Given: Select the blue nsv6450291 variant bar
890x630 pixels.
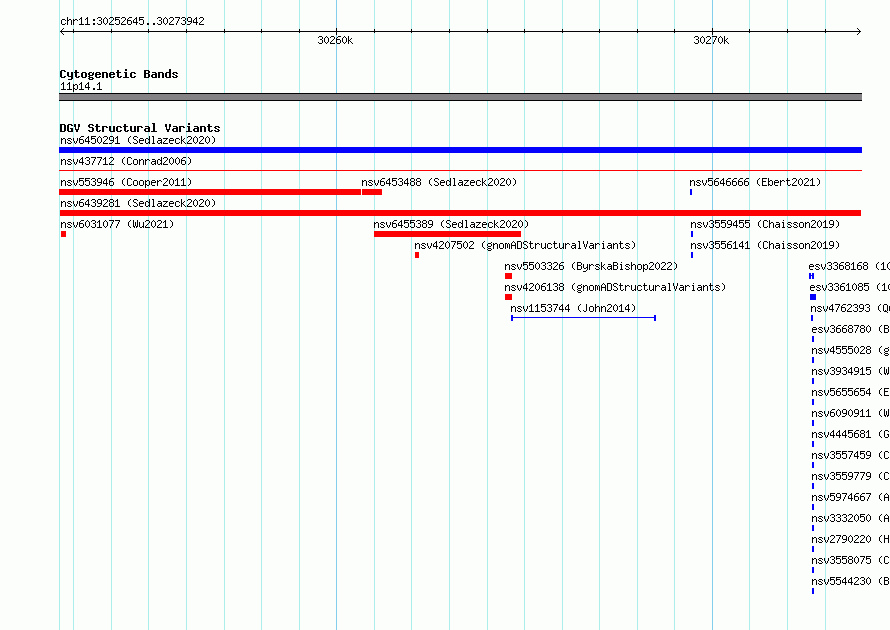Looking at the screenshot, I should [x=460, y=150].
